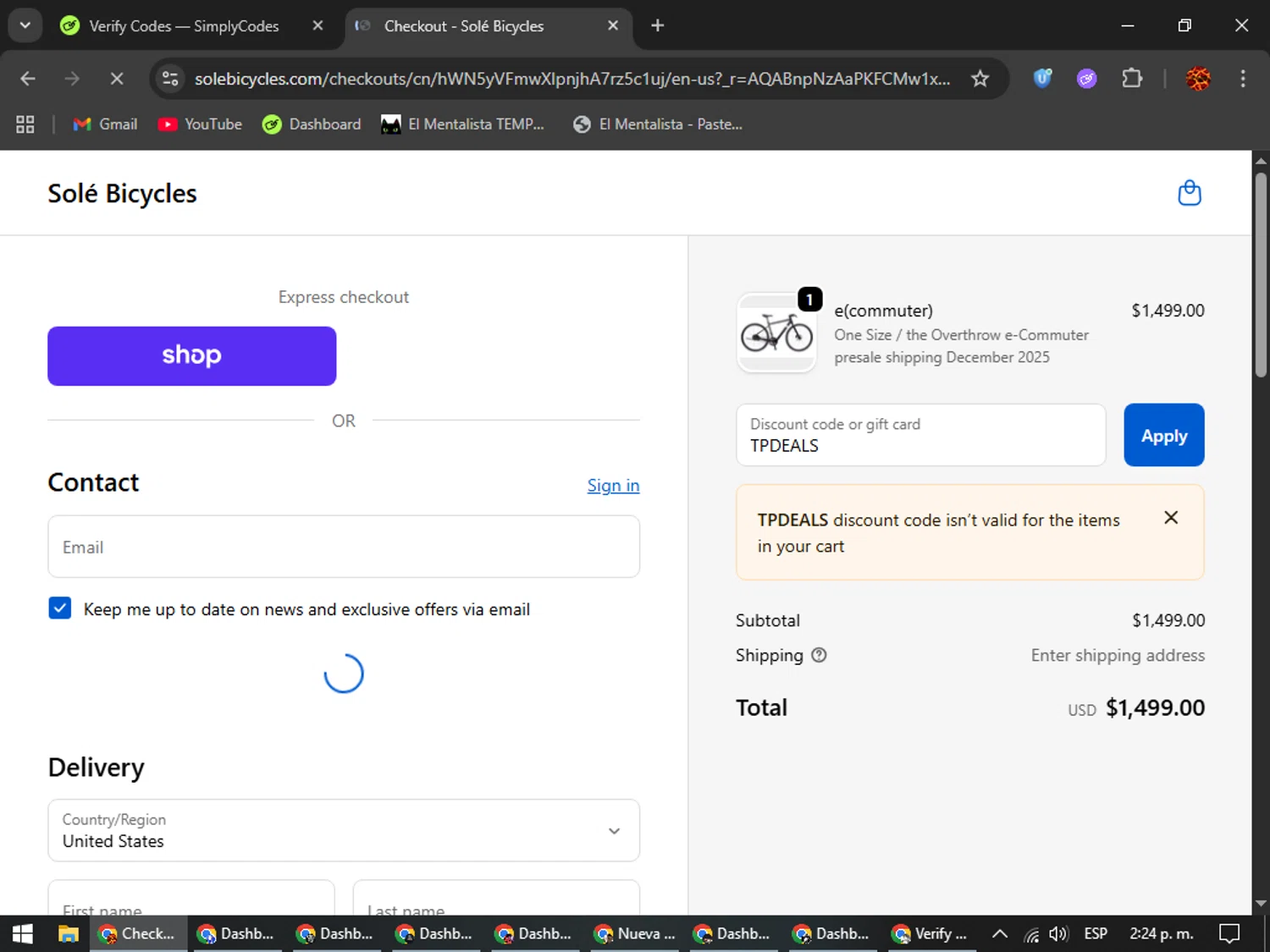Apply the TPDEALS discount code
The height and width of the screenshot is (952, 1270).
coord(1163,435)
